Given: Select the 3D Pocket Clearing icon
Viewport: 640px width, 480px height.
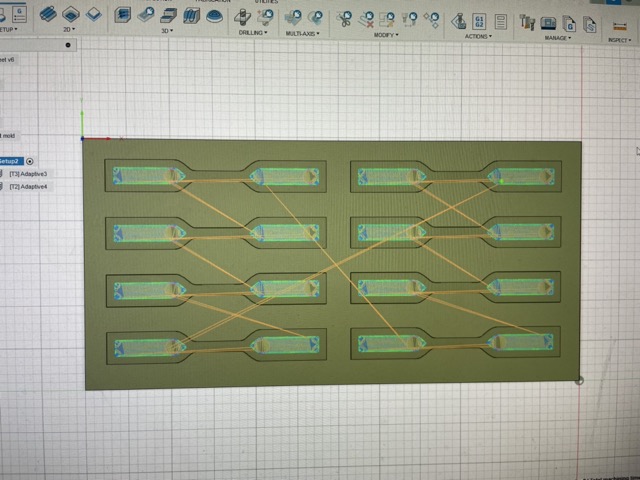Looking at the screenshot, I should click(x=146, y=16).
